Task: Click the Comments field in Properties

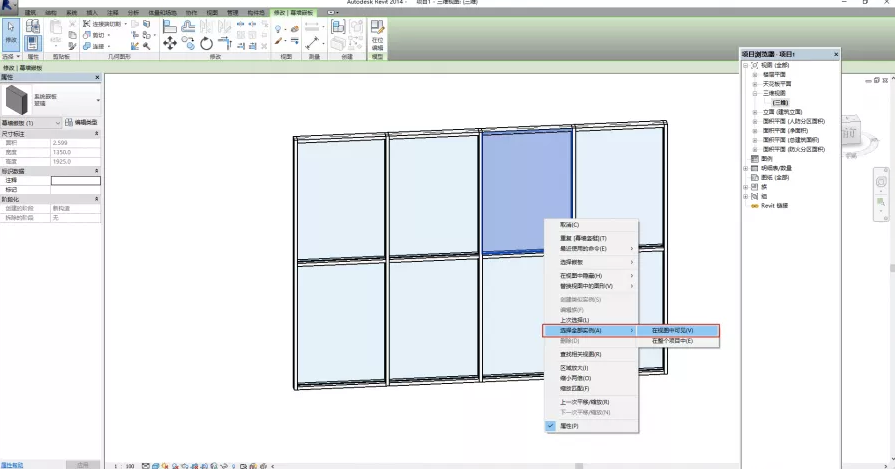Action: pos(76,180)
